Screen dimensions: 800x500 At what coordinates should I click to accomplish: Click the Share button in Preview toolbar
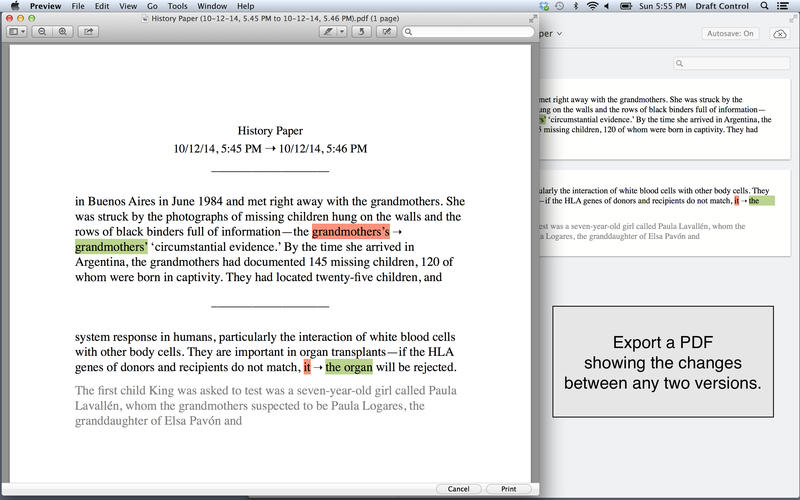click(88, 32)
